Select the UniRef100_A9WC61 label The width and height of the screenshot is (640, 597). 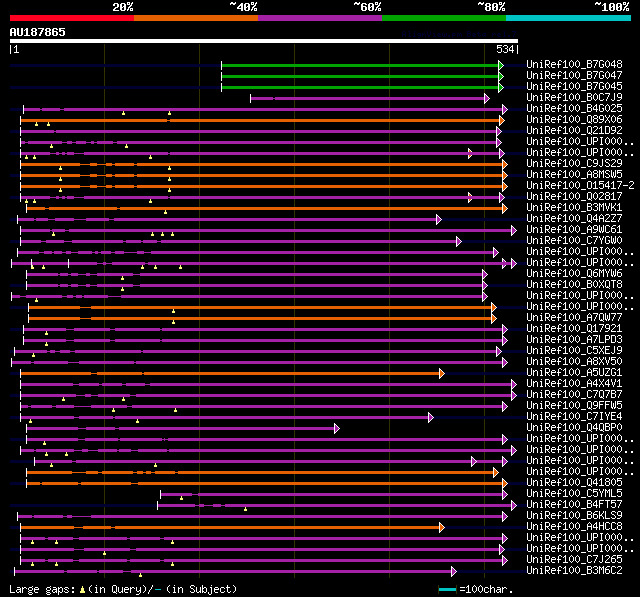pos(574,230)
